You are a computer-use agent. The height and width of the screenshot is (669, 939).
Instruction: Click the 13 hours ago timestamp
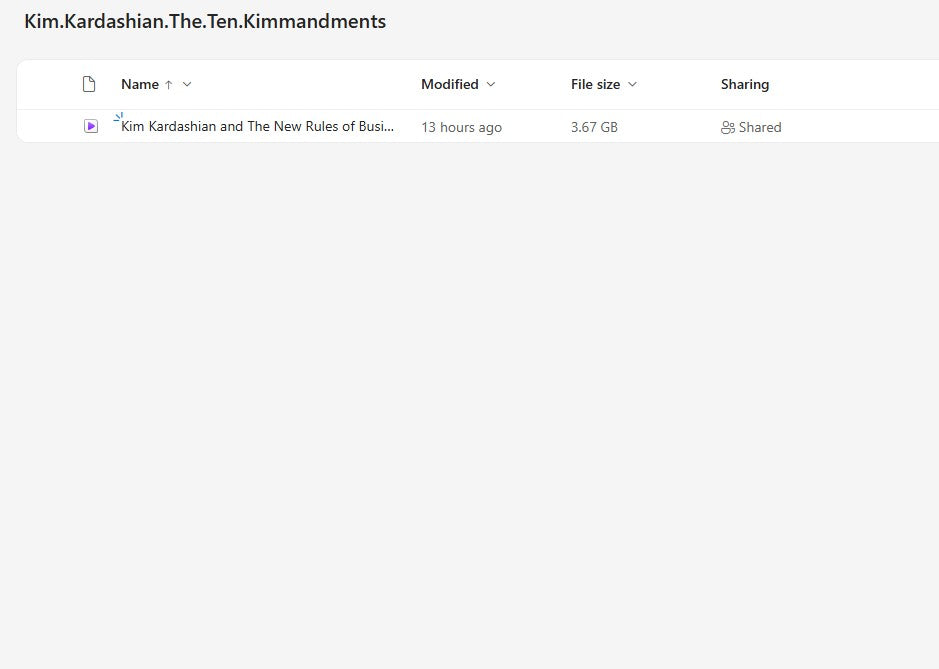461,127
